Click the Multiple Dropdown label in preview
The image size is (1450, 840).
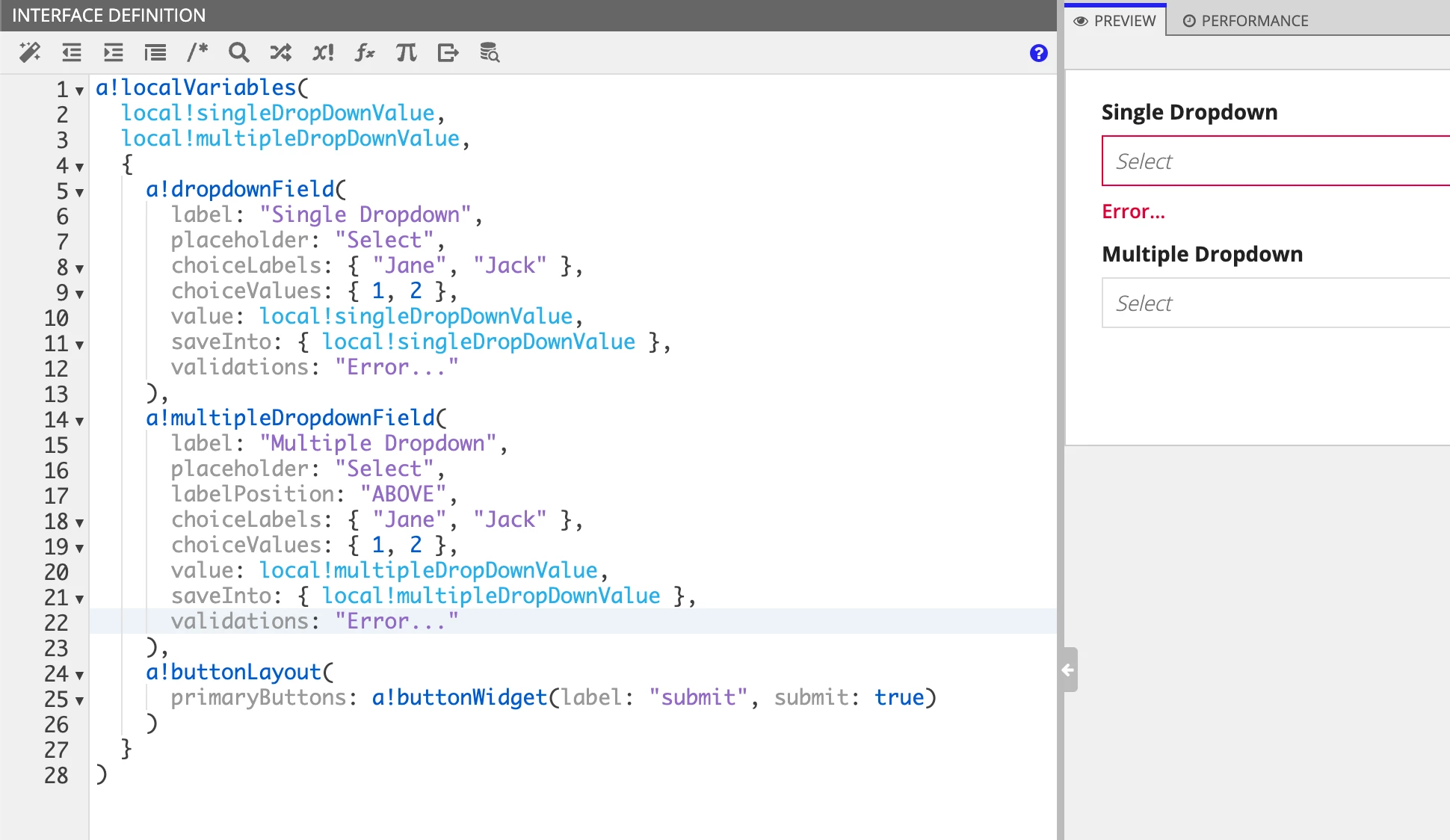1203,254
